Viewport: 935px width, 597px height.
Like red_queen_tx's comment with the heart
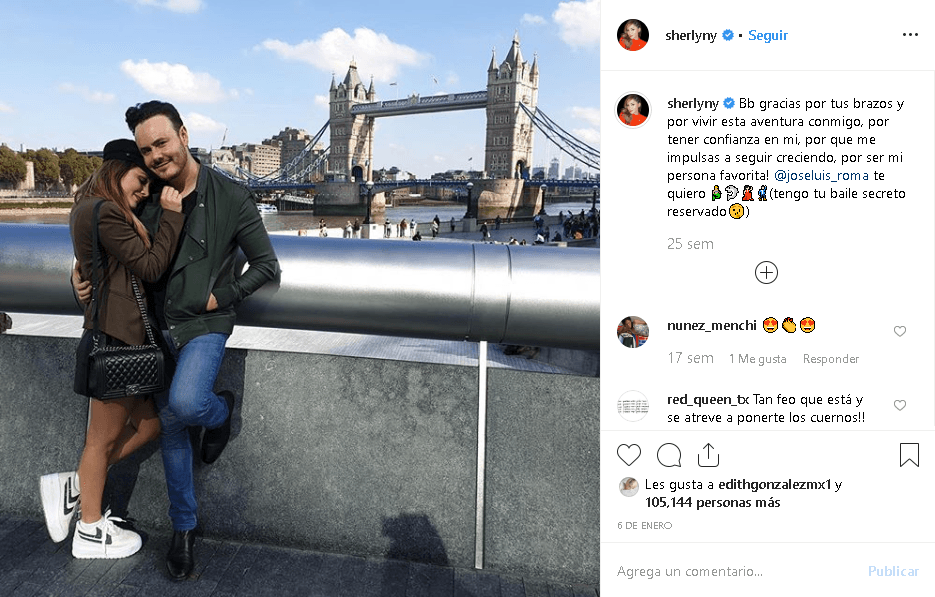pos(900,404)
